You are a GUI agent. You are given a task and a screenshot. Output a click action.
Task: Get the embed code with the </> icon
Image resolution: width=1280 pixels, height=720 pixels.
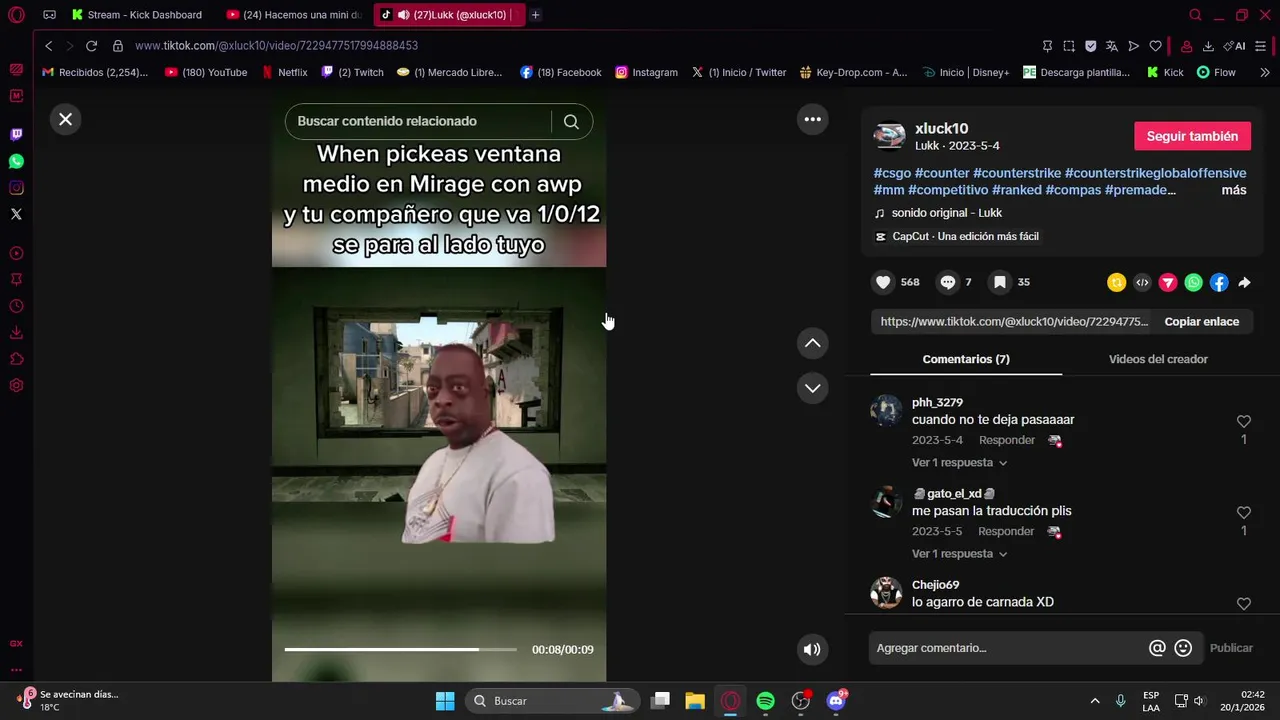click(1142, 283)
